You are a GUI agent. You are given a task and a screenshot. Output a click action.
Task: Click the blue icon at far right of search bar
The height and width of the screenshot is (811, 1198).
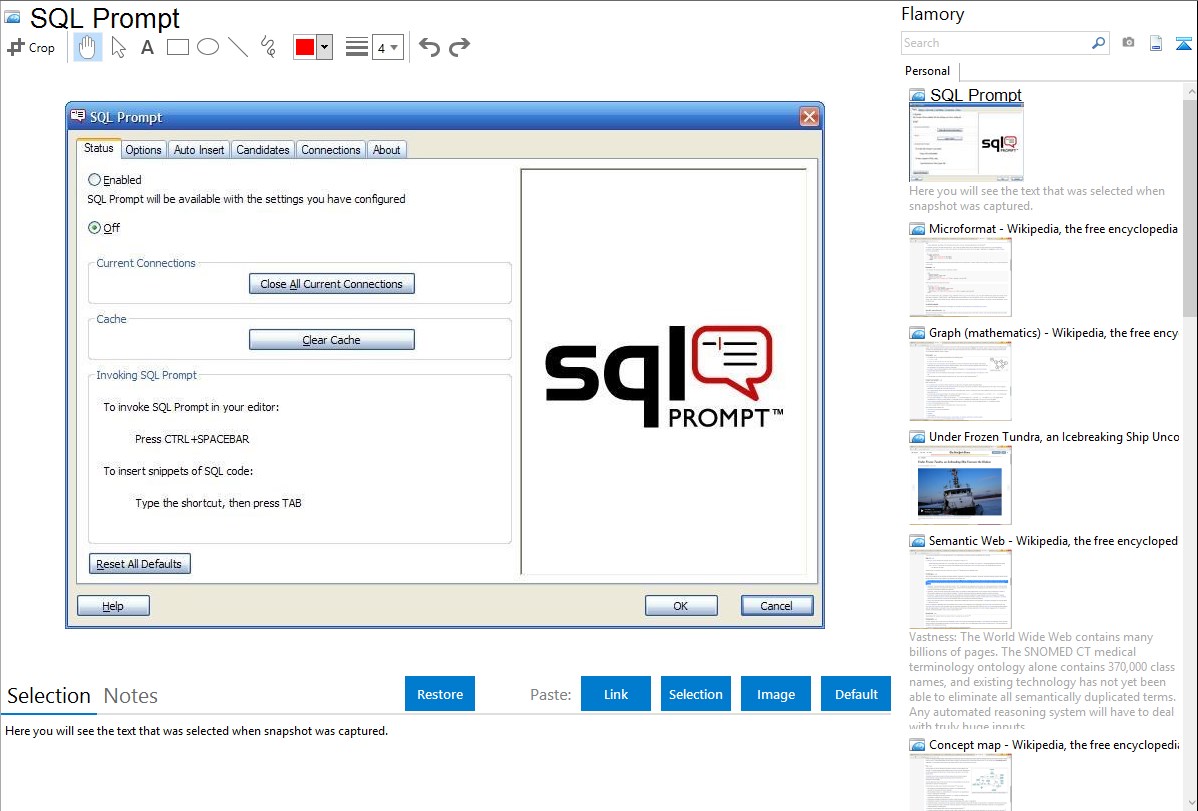coord(1183,43)
